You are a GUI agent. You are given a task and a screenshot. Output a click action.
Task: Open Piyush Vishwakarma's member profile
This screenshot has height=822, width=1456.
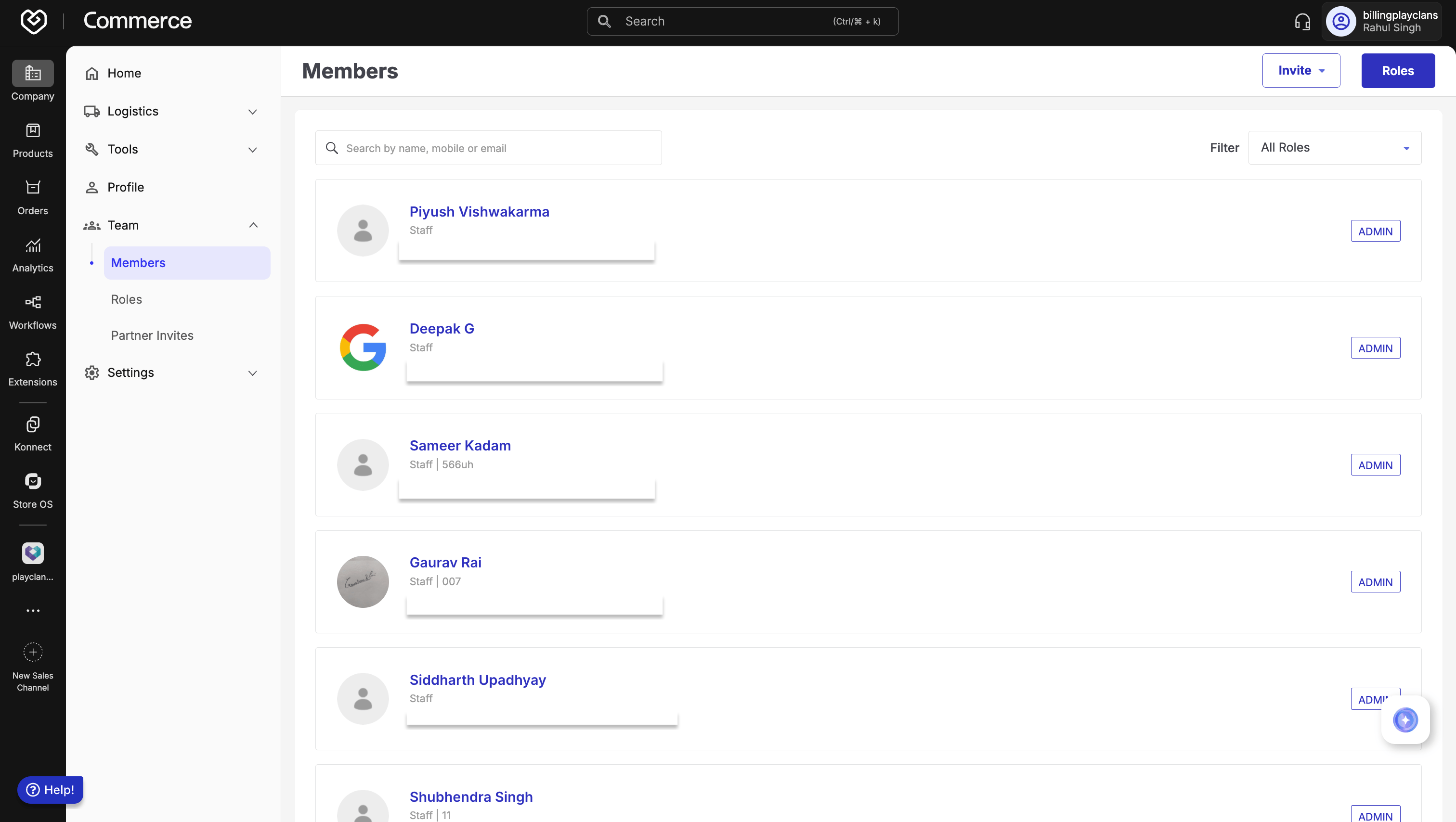point(479,212)
